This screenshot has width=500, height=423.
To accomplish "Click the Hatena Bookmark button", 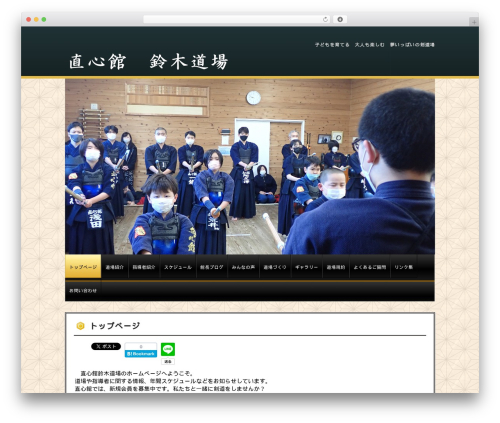I will point(141,350).
